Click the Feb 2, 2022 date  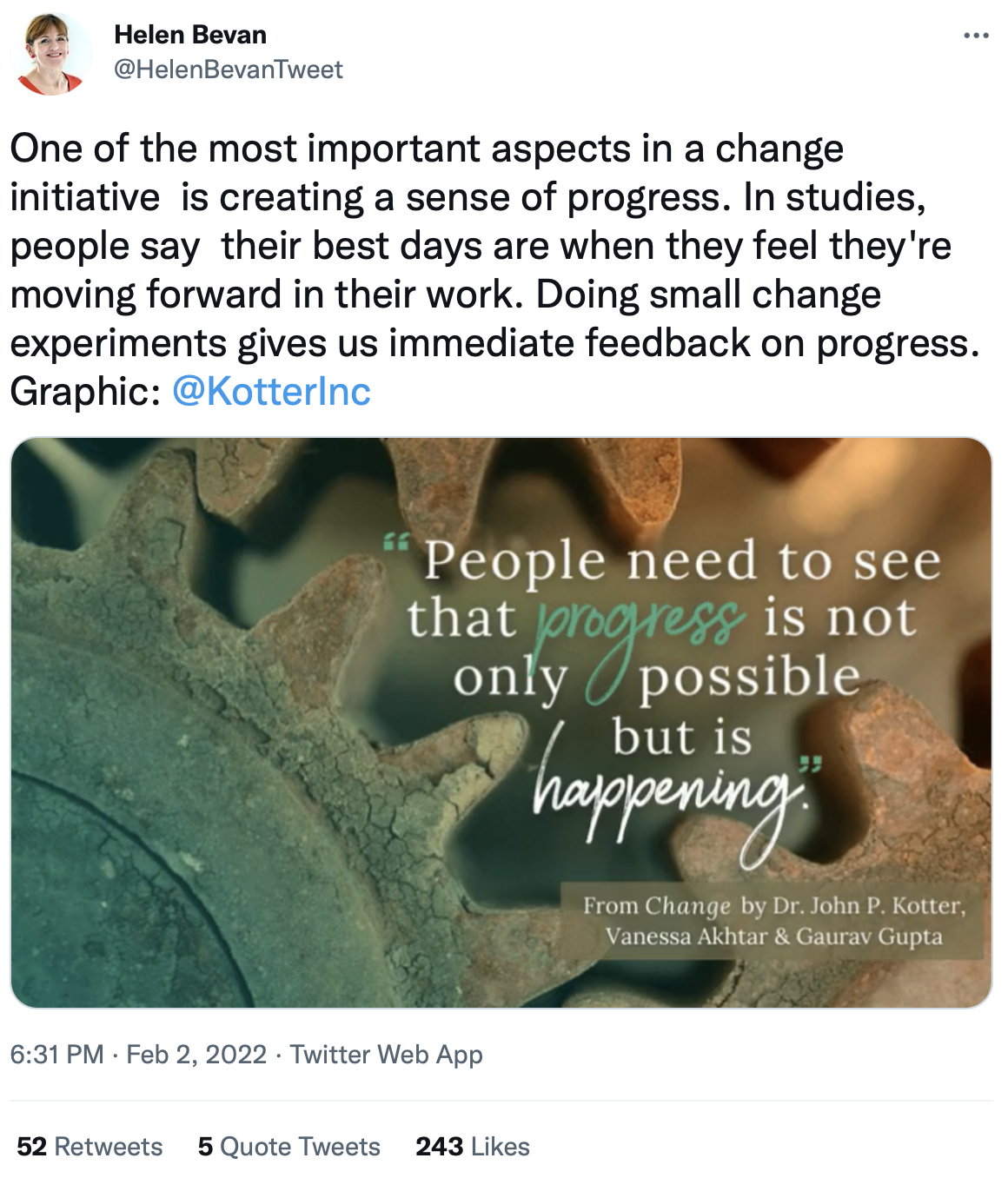pos(196,1055)
